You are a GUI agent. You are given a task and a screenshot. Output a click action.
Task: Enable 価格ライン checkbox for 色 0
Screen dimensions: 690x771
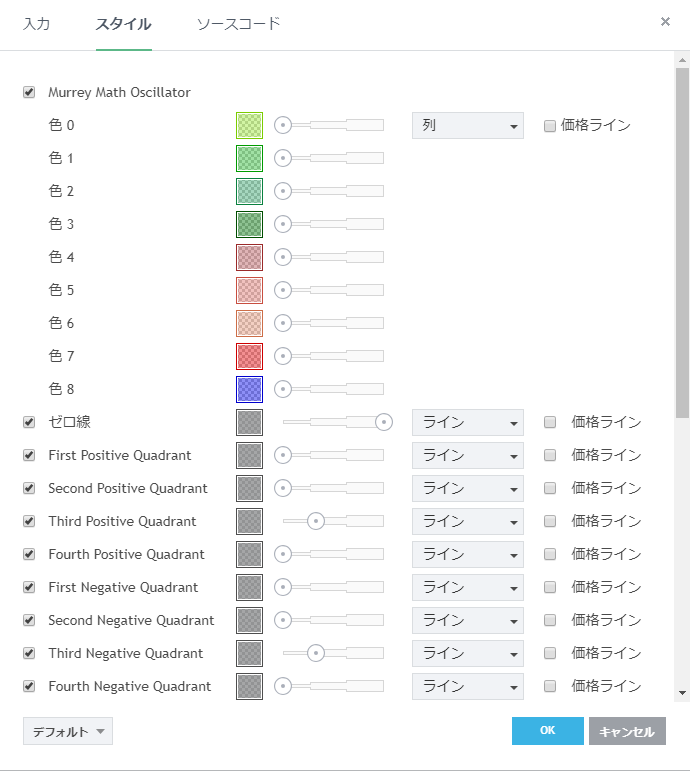(x=549, y=126)
